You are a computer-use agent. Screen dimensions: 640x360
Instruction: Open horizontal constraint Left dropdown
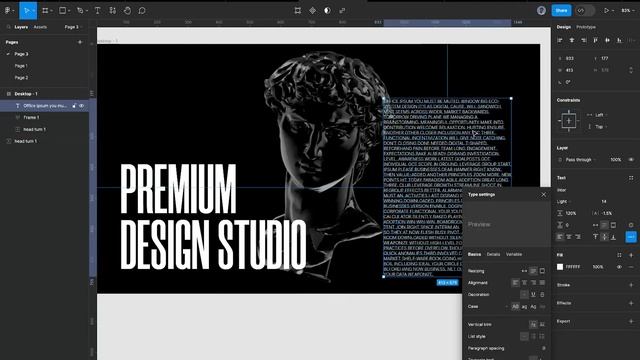pos(598,115)
